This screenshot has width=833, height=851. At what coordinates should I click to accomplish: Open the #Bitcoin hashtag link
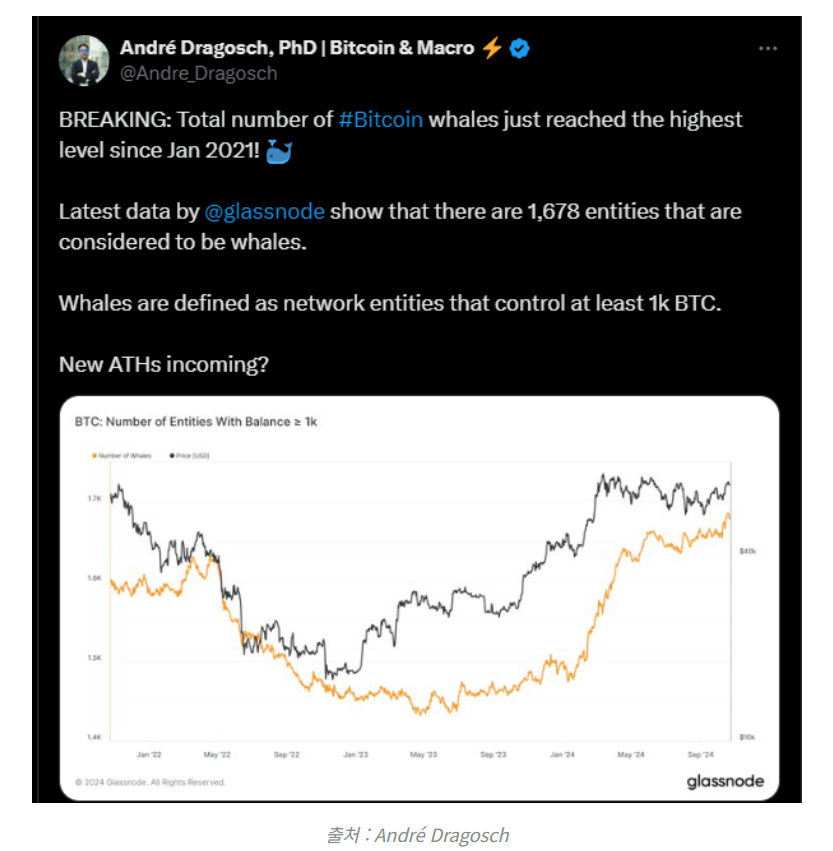tap(380, 120)
